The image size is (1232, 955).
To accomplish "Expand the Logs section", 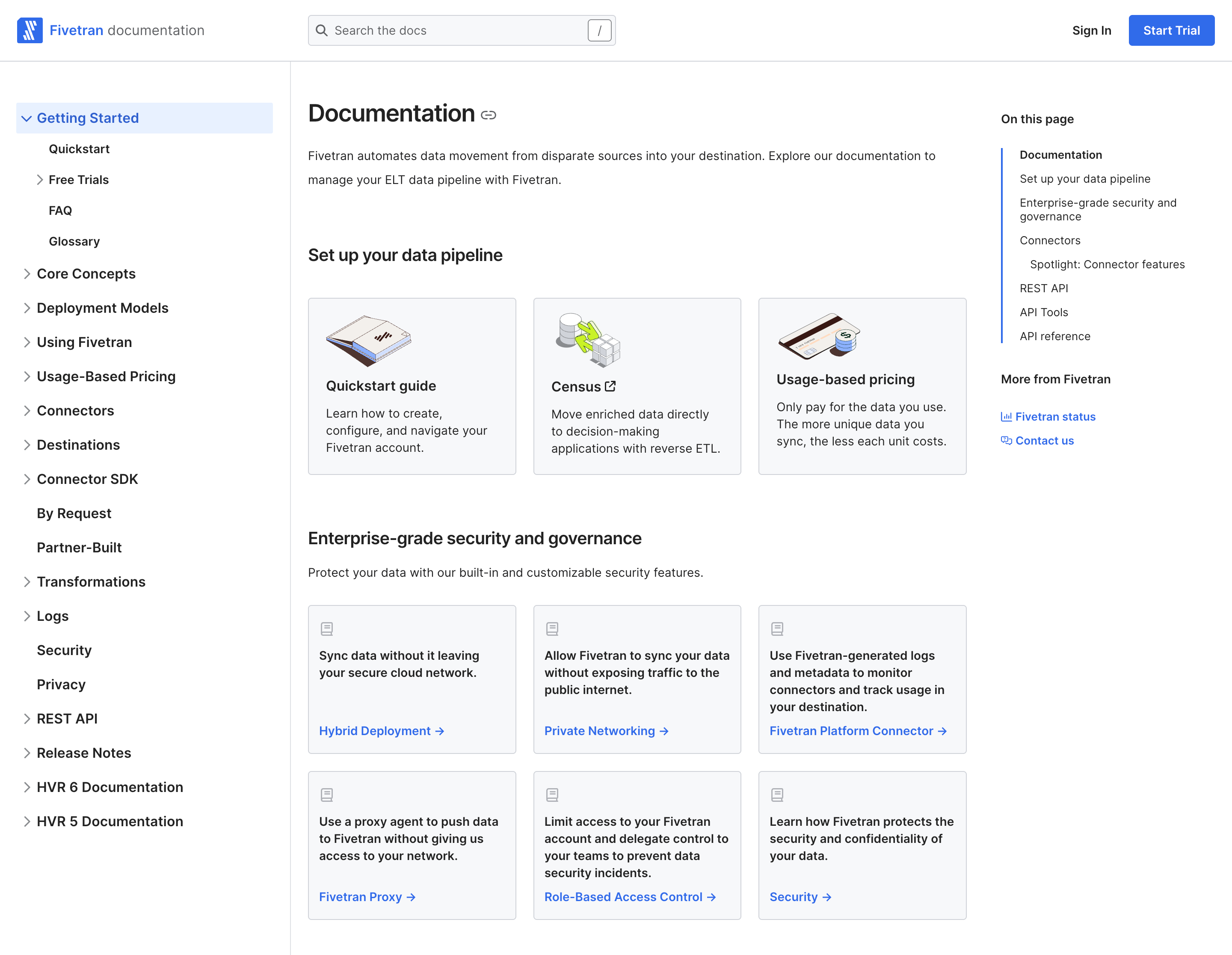I will coord(27,617).
